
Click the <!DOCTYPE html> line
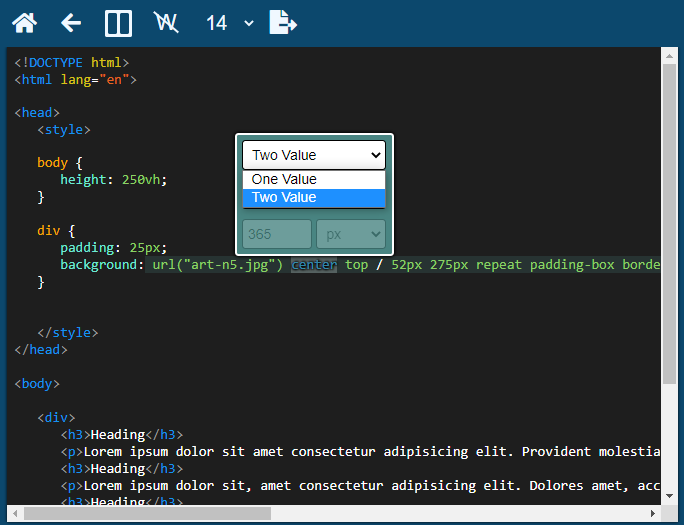click(72, 63)
